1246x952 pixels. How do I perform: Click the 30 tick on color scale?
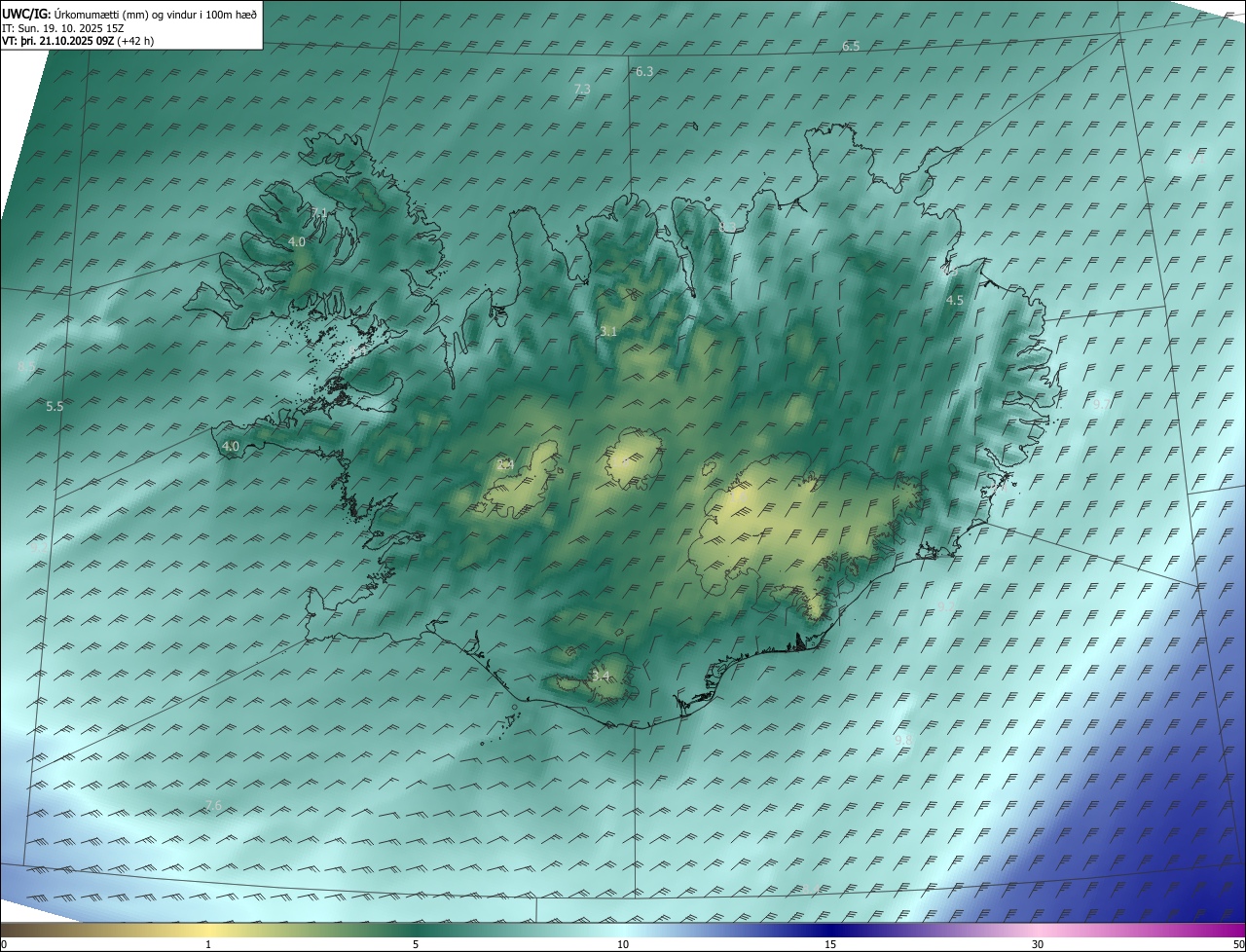(x=1038, y=944)
